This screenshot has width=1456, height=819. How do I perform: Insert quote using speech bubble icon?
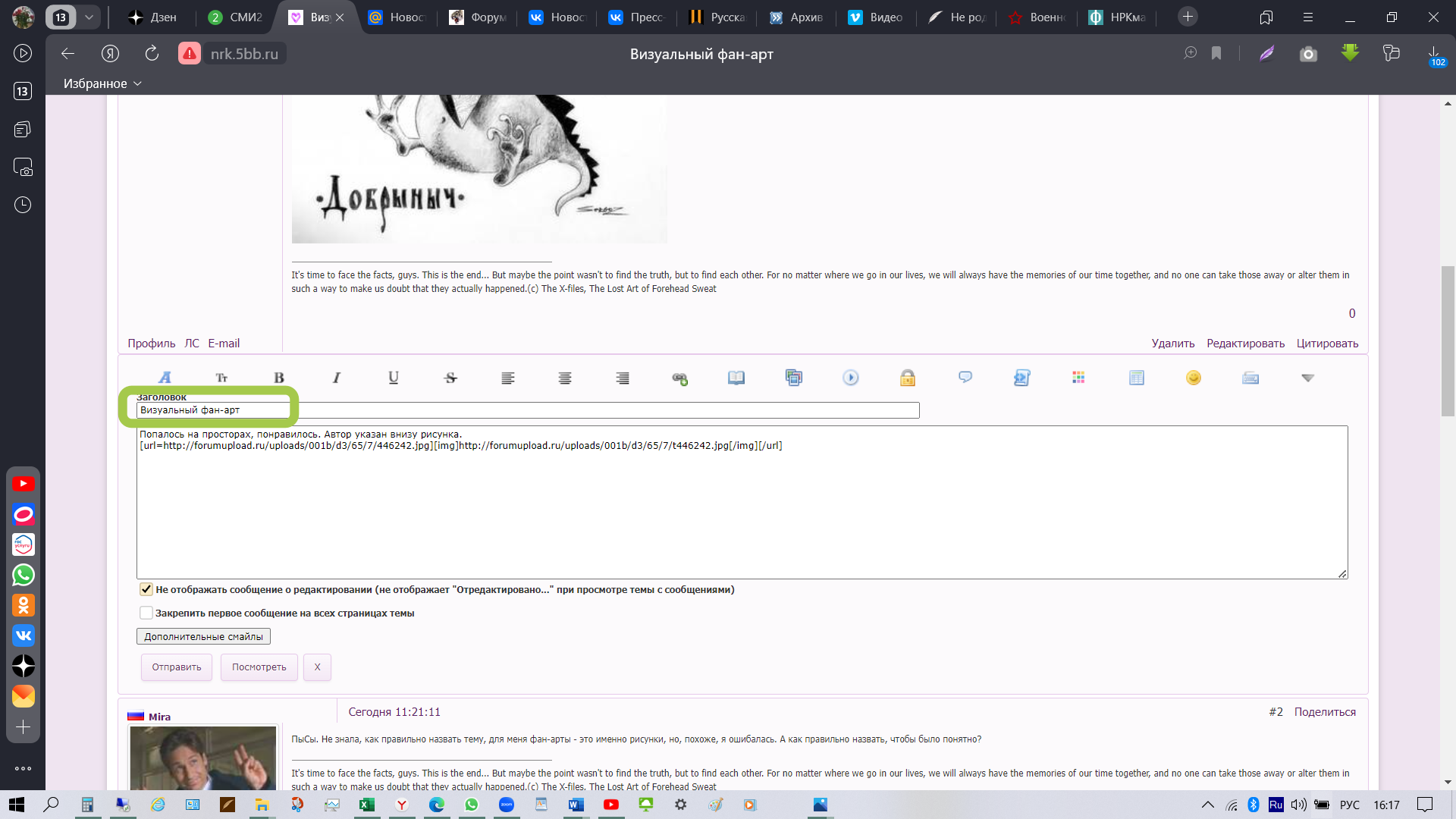(x=965, y=378)
